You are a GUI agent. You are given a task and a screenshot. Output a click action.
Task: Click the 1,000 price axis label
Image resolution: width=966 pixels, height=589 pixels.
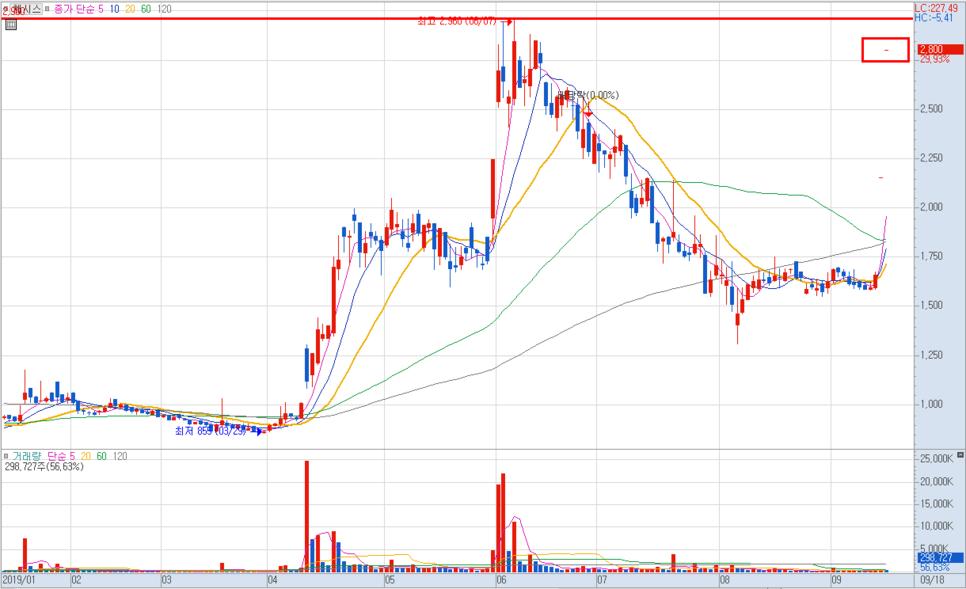point(932,404)
